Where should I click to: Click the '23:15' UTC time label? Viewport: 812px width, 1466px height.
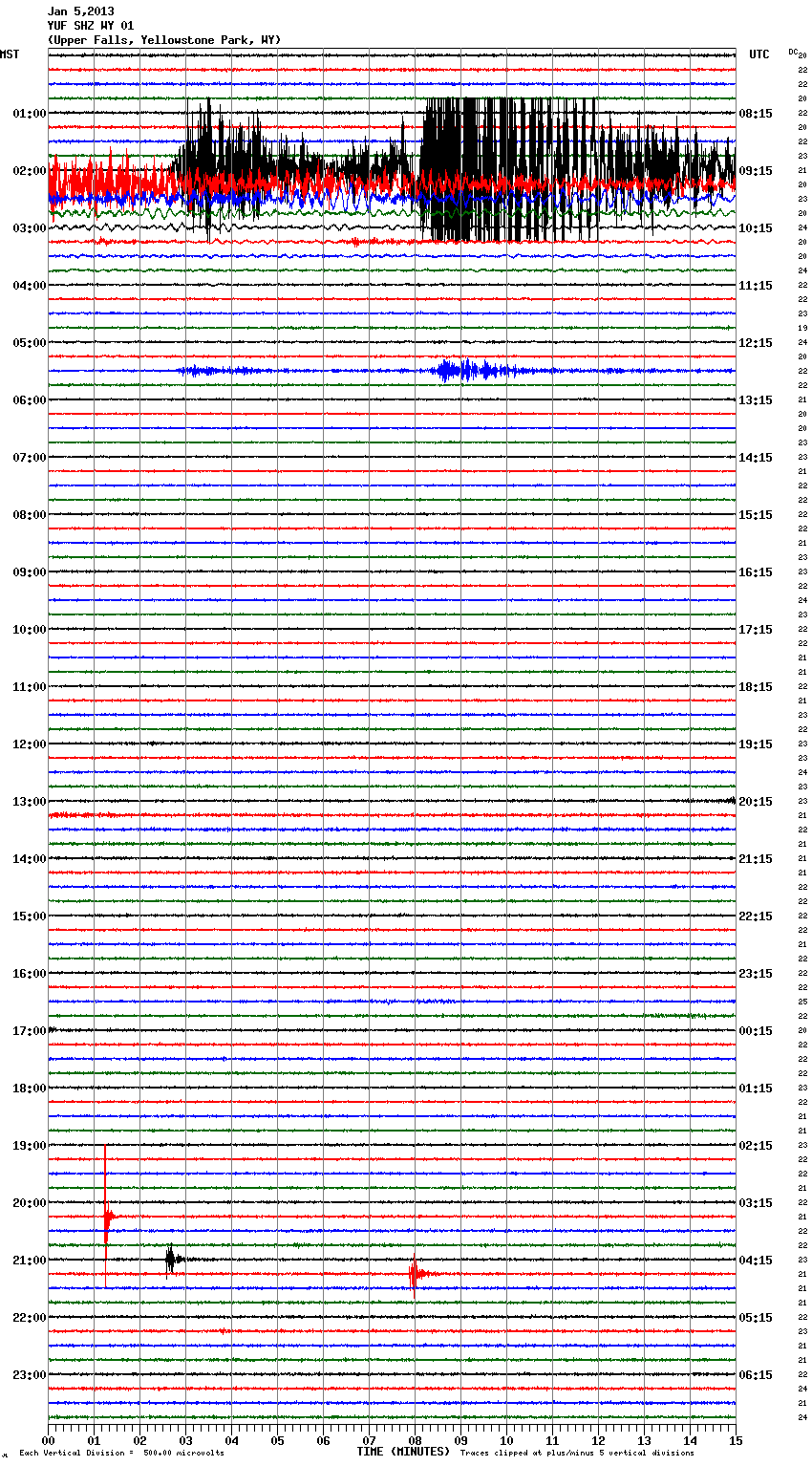point(756,974)
